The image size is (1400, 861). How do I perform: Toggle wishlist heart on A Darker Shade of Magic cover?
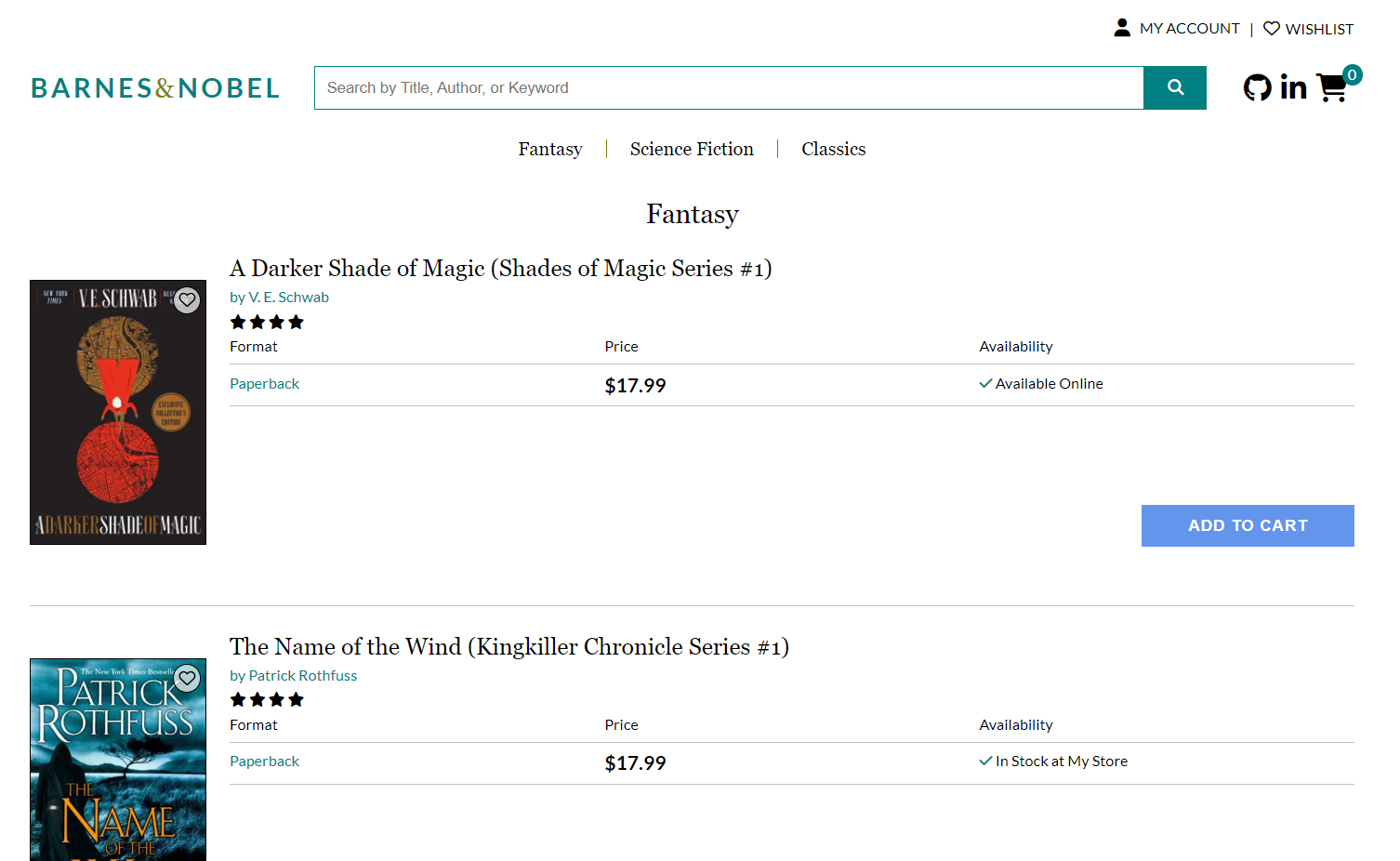[187, 299]
